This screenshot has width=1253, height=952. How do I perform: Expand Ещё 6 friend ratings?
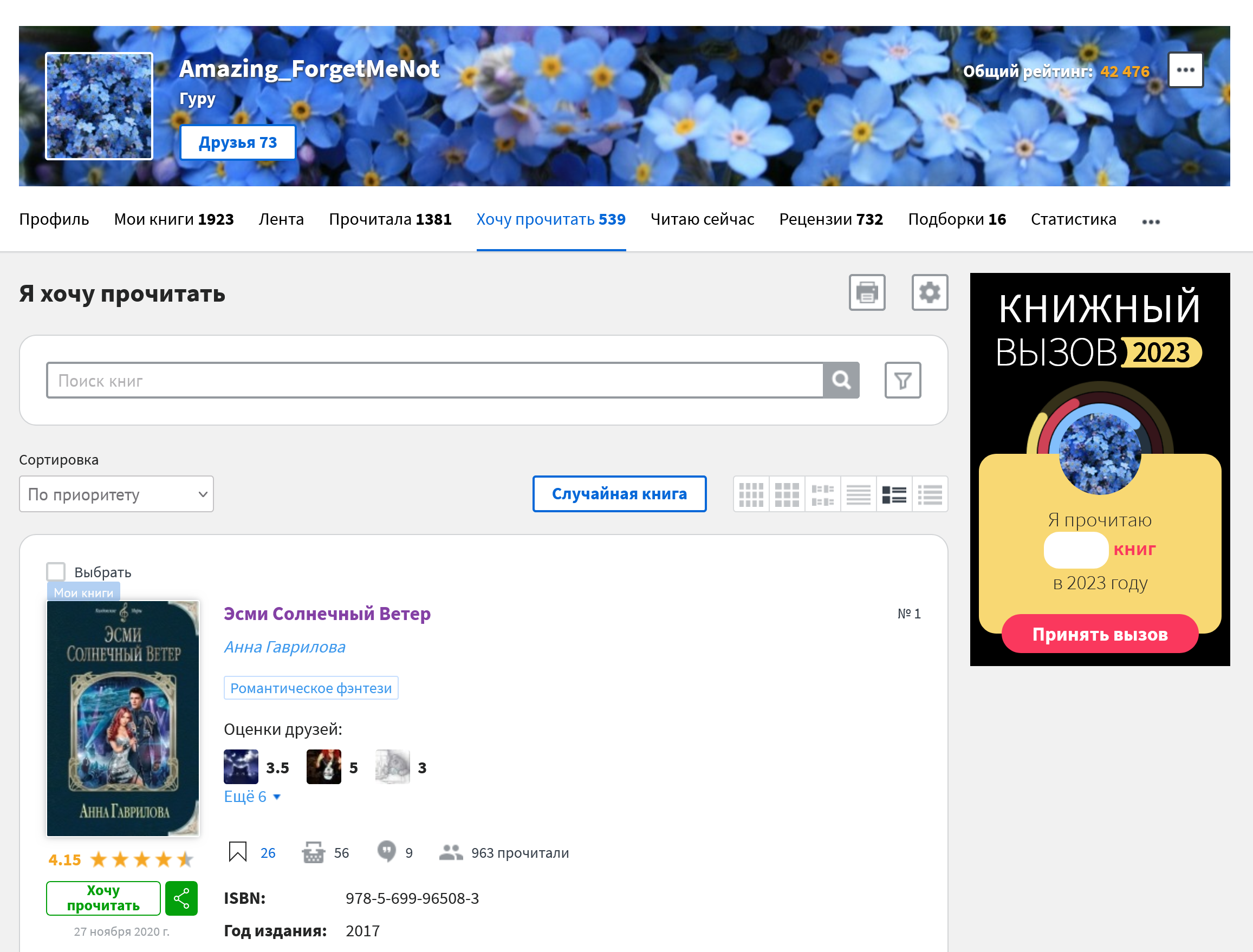click(x=252, y=797)
